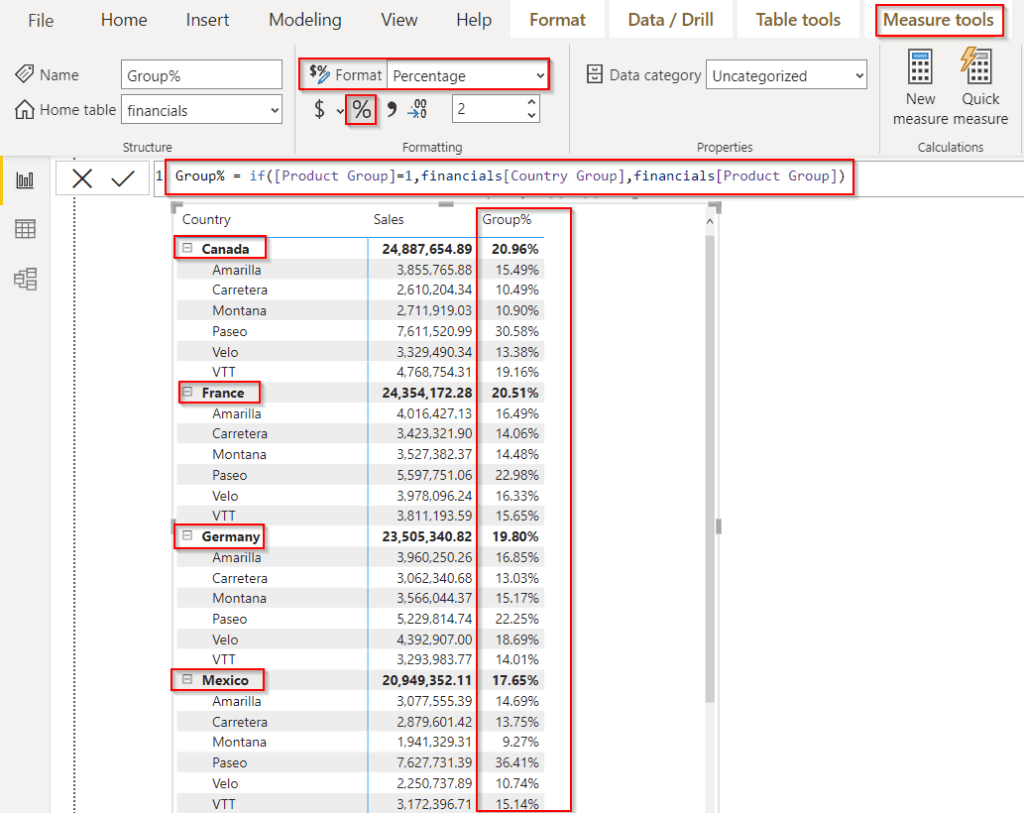Image resolution: width=1024 pixels, height=813 pixels.
Task: Switch to Report view in sidebar
Action: pyautogui.click(x=25, y=180)
